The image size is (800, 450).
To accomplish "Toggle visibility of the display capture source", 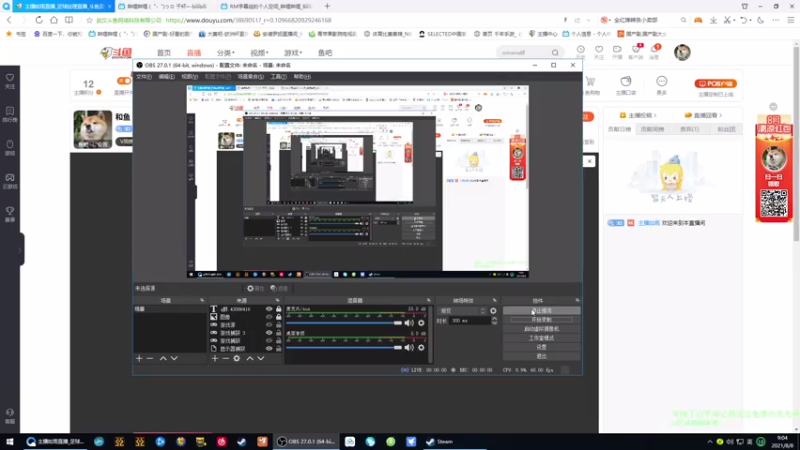I will (269, 349).
